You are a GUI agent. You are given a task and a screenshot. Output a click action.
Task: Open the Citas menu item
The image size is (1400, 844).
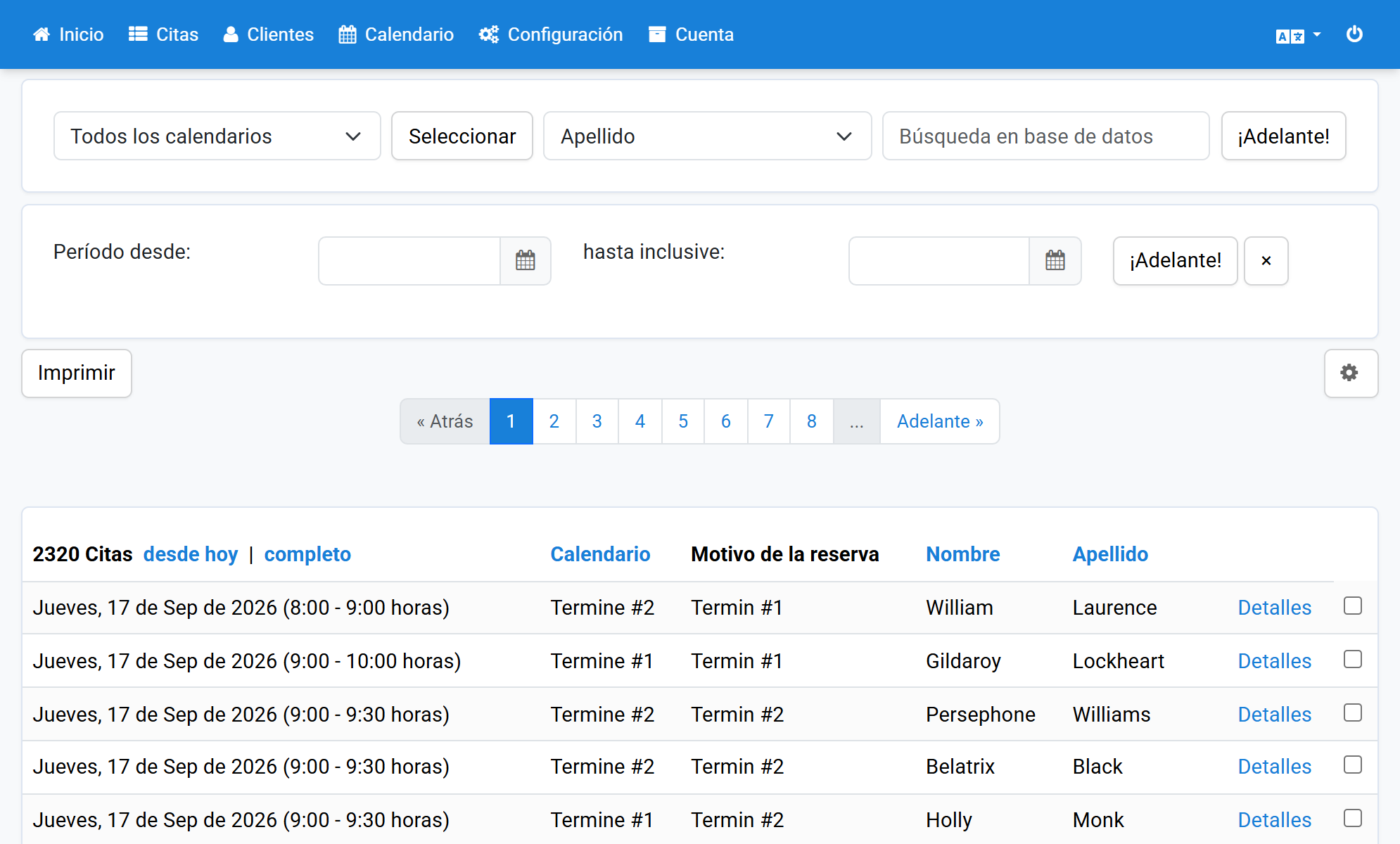tap(164, 34)
